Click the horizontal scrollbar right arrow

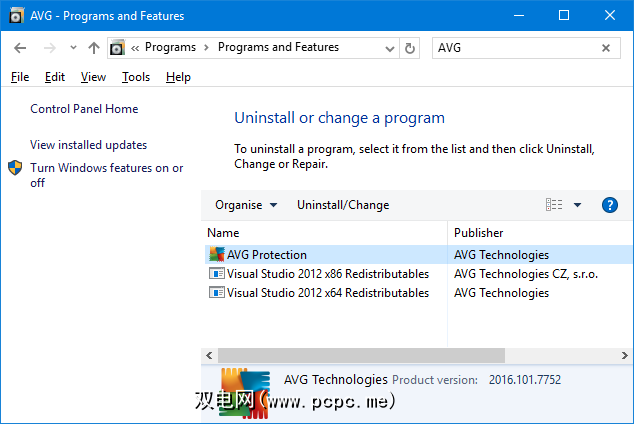tap(625, 356)
